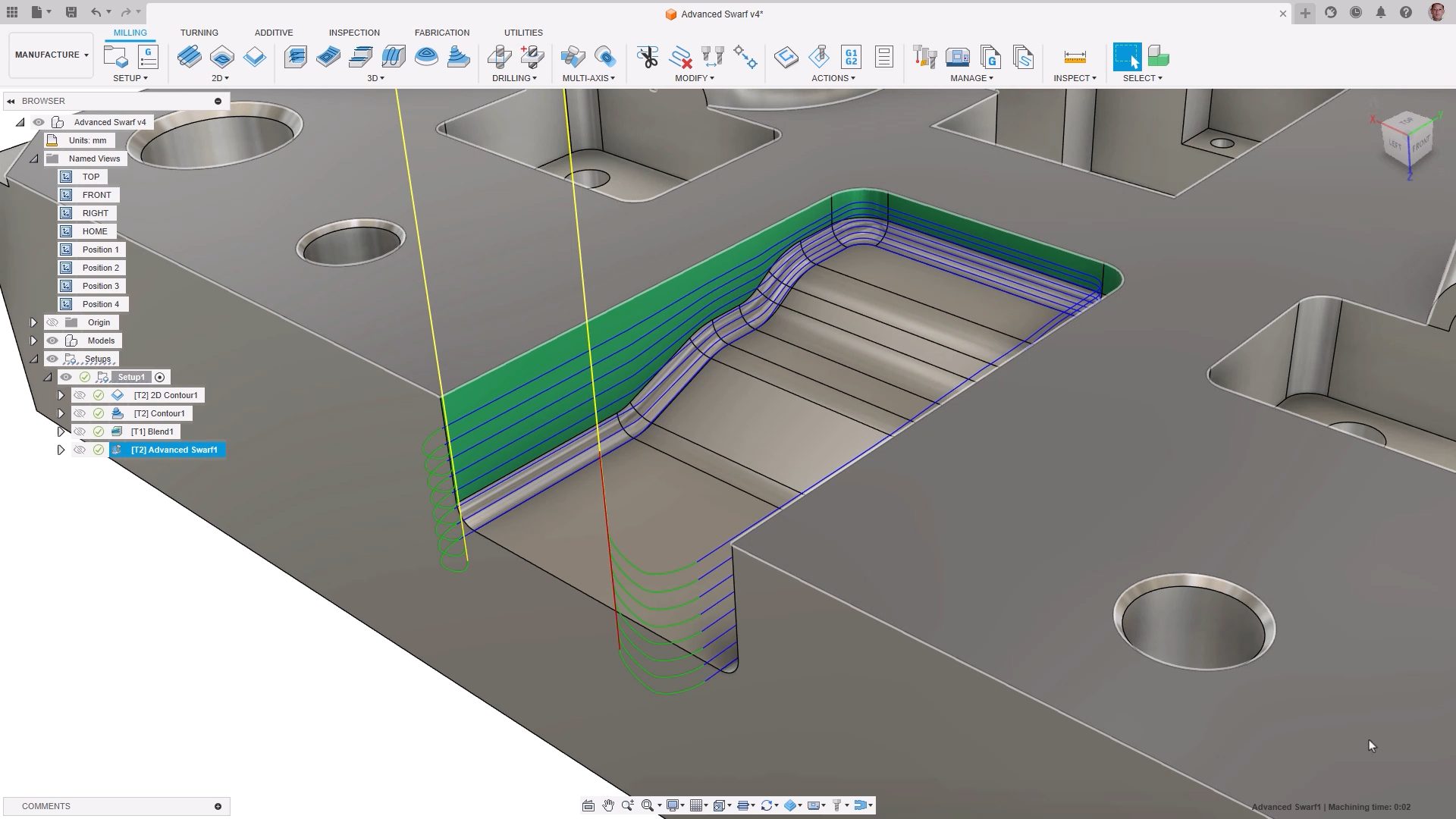1456x819 pixels.
Task: Click the Measure ruler icon under Inspect
Action: coord(1075,57)
